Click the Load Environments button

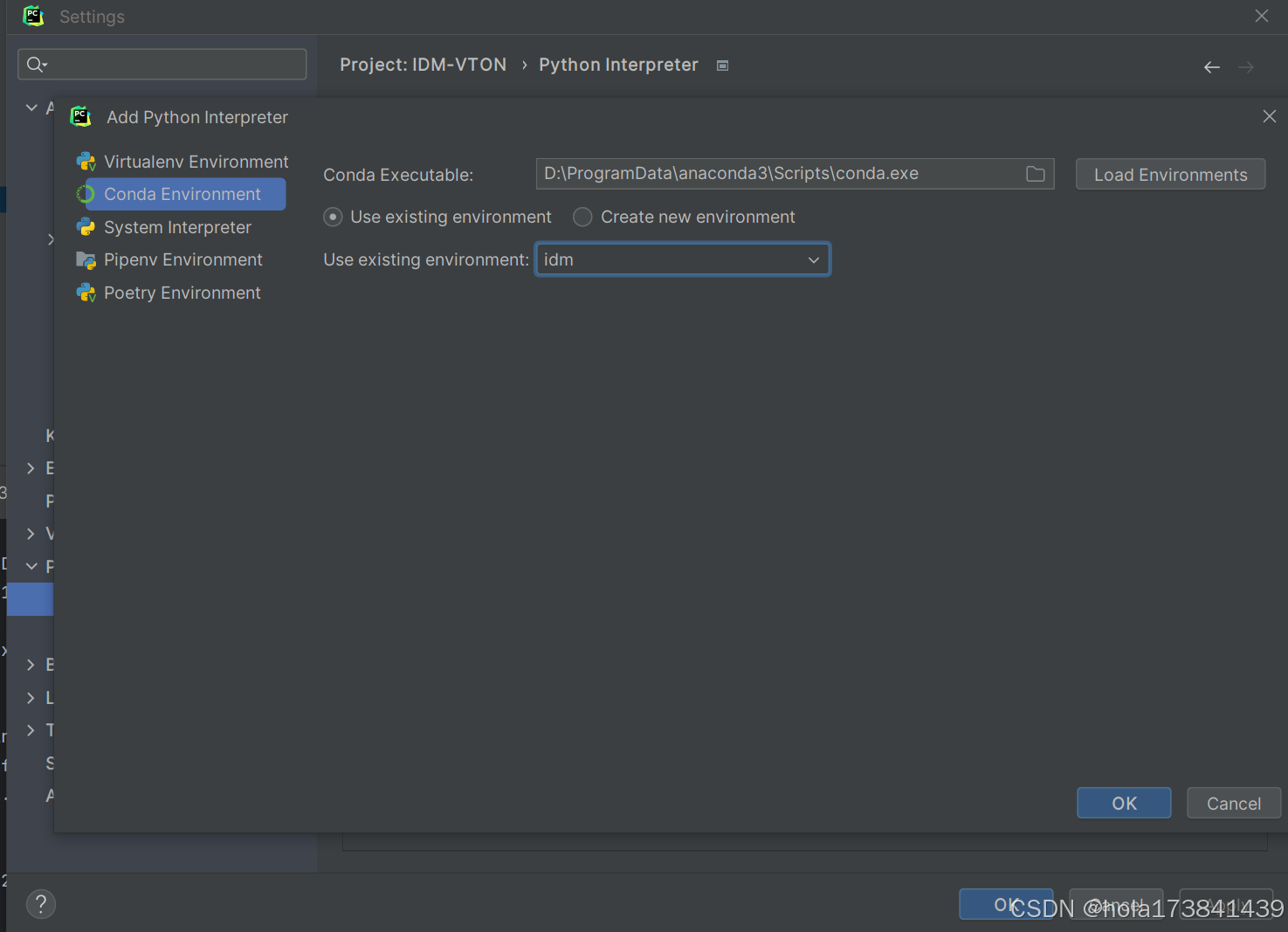(1170, 175)
